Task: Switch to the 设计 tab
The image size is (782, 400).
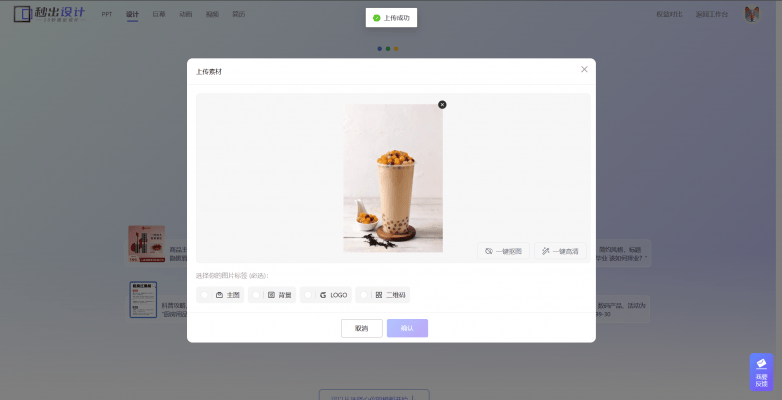Action: coord(132,15)
